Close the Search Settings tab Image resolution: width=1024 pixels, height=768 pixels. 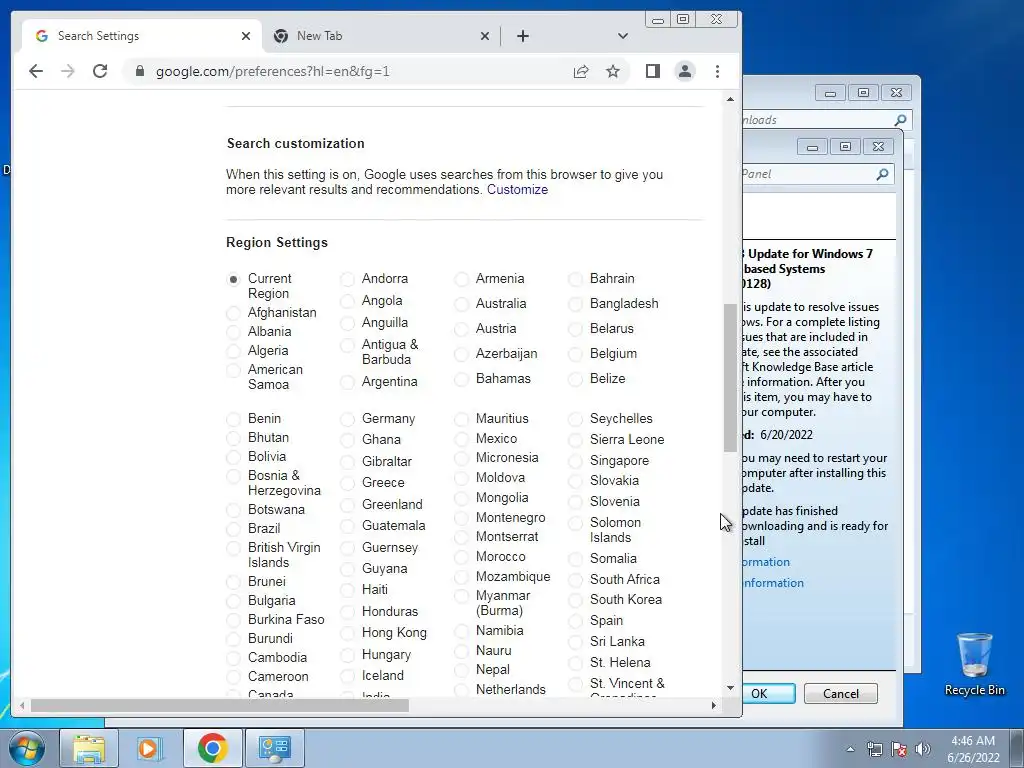[246, 36]
